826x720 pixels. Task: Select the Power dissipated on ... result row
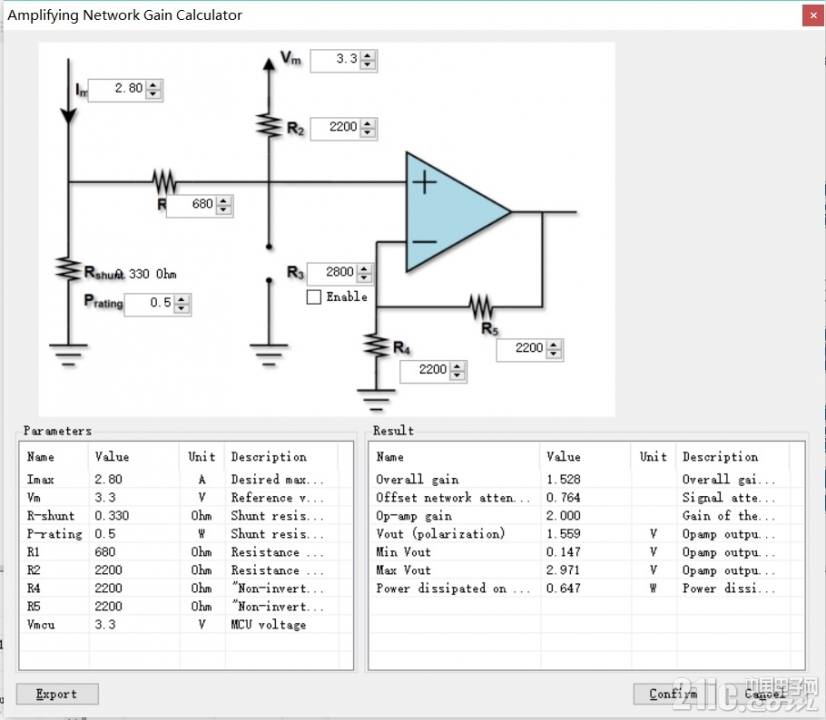(587, 588)
